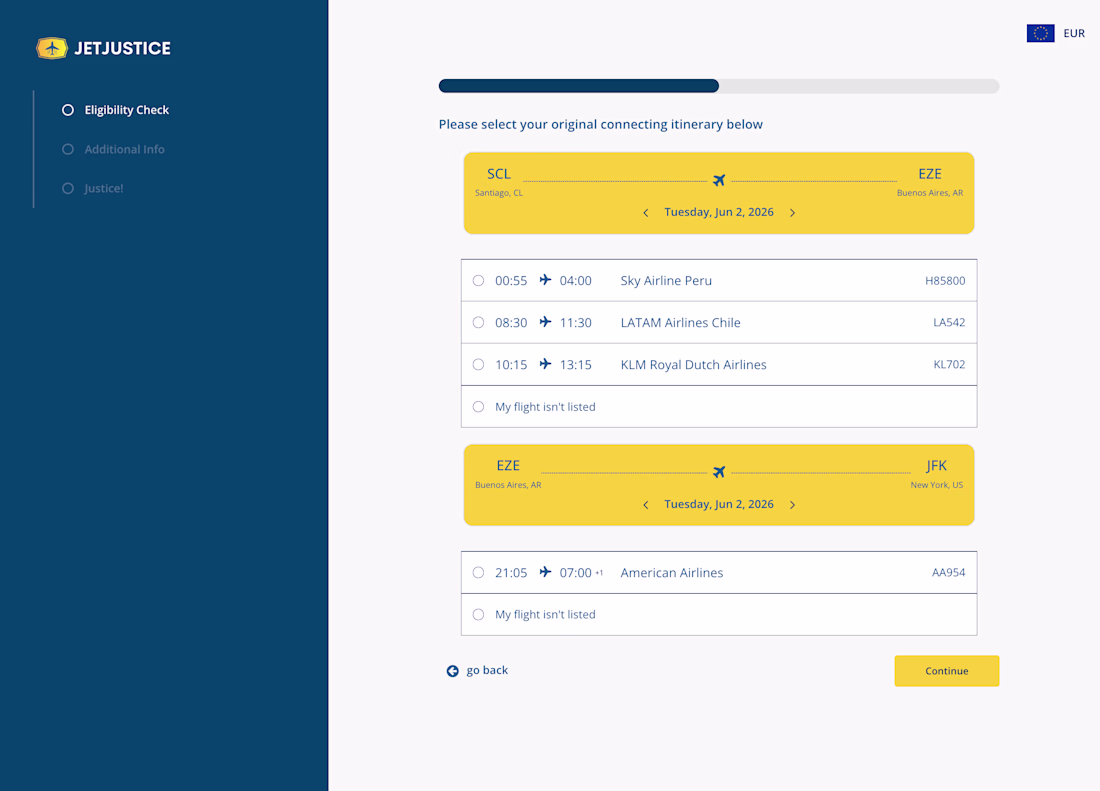The width and height of the screenshot is (1100, 791).
Task: Click 'LATAM Airlines Chile' airline name
Action: [680, 323]
